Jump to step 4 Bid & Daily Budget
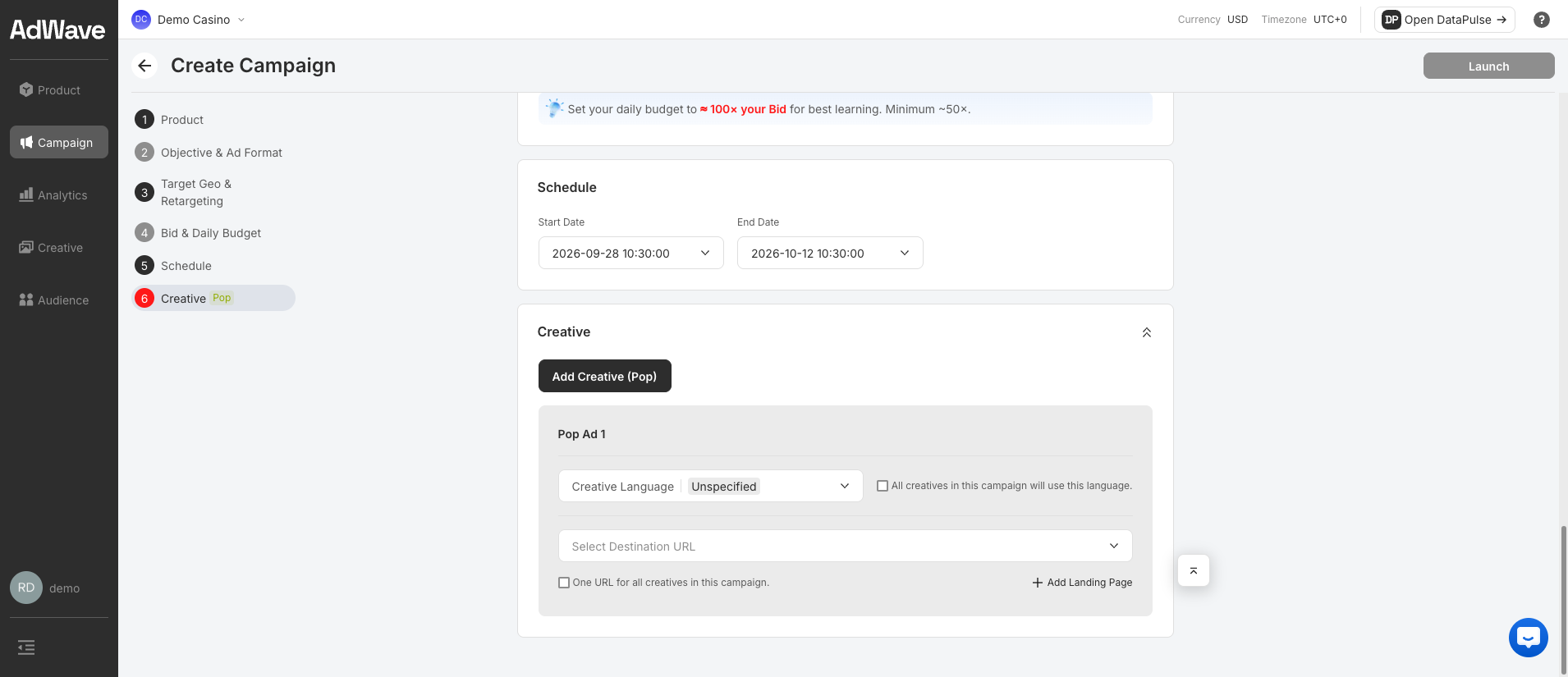Image resolution: width=1568 pixels, height=677 pixels. point(213,232)
